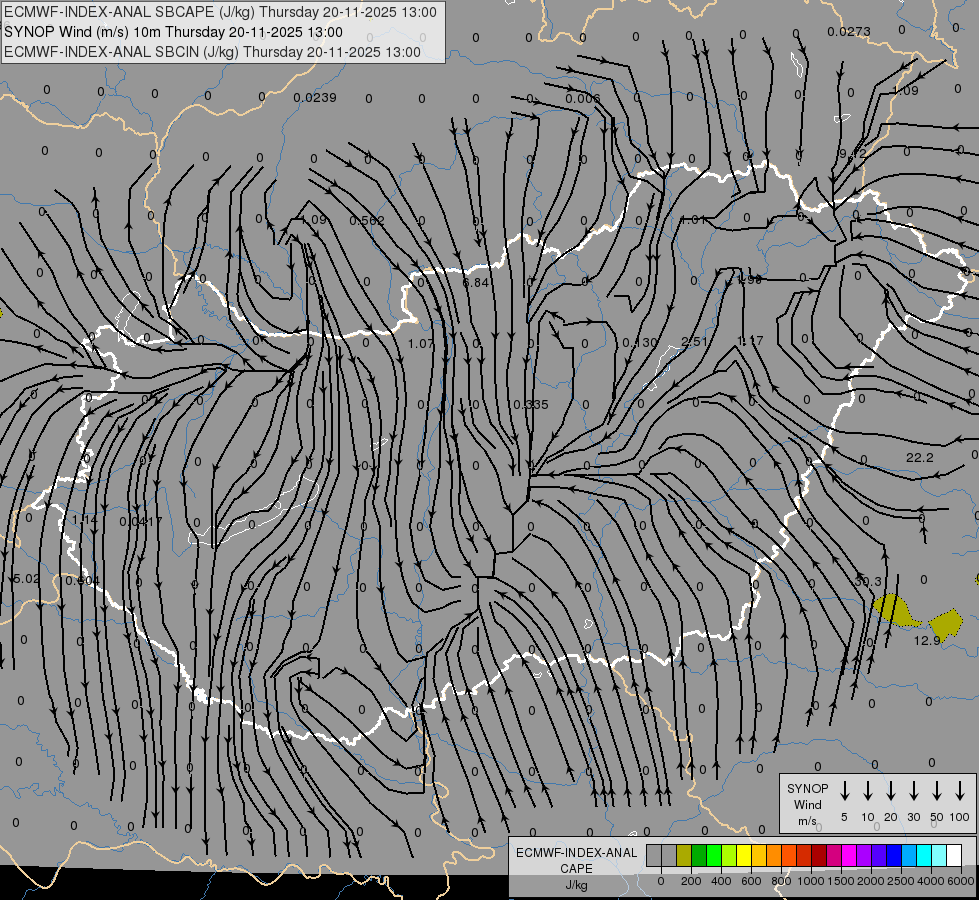Click the map value 0.335

[530, 405]
